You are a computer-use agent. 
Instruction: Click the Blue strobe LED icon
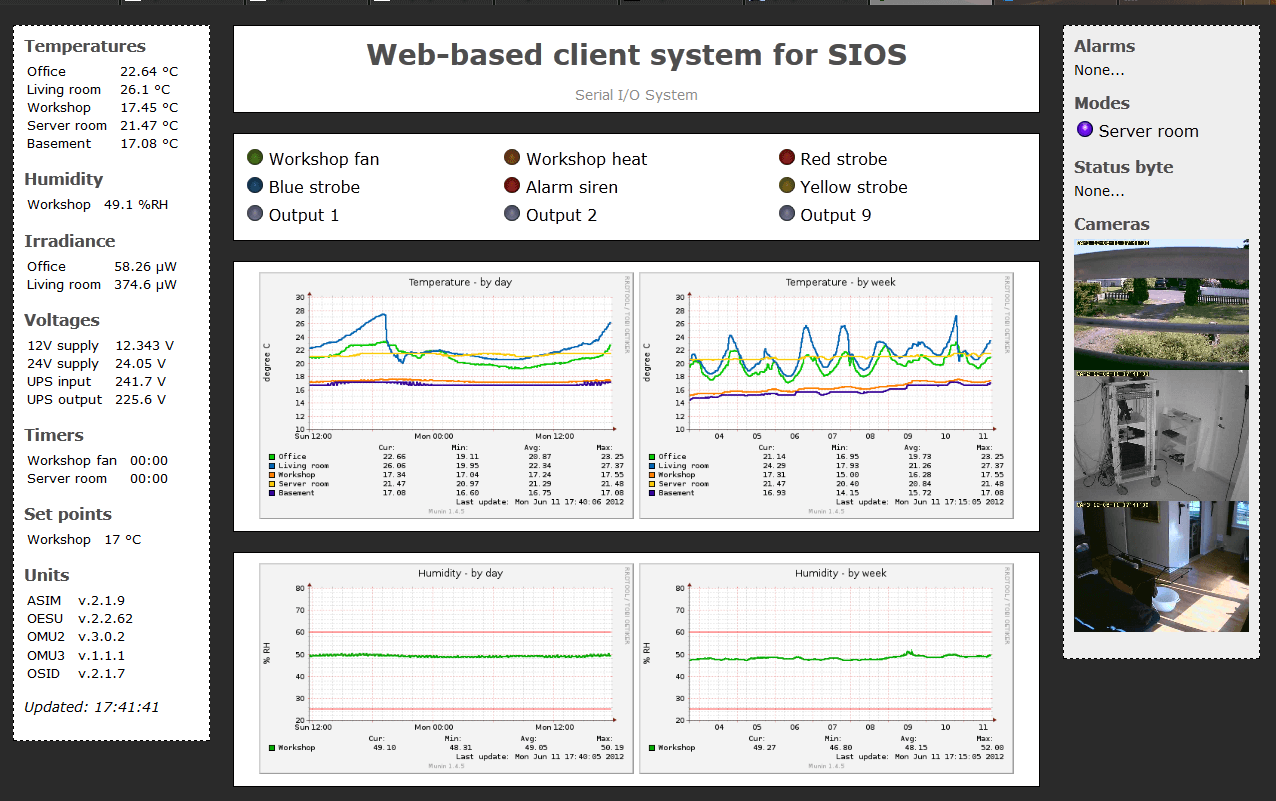(x=255, y=186)
